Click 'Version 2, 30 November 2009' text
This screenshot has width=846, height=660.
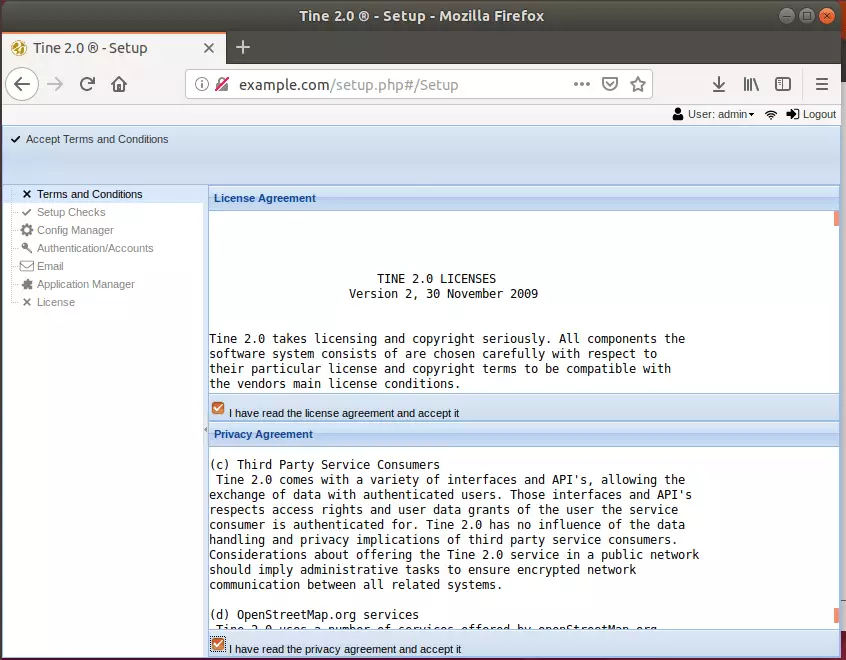(444, 294)
